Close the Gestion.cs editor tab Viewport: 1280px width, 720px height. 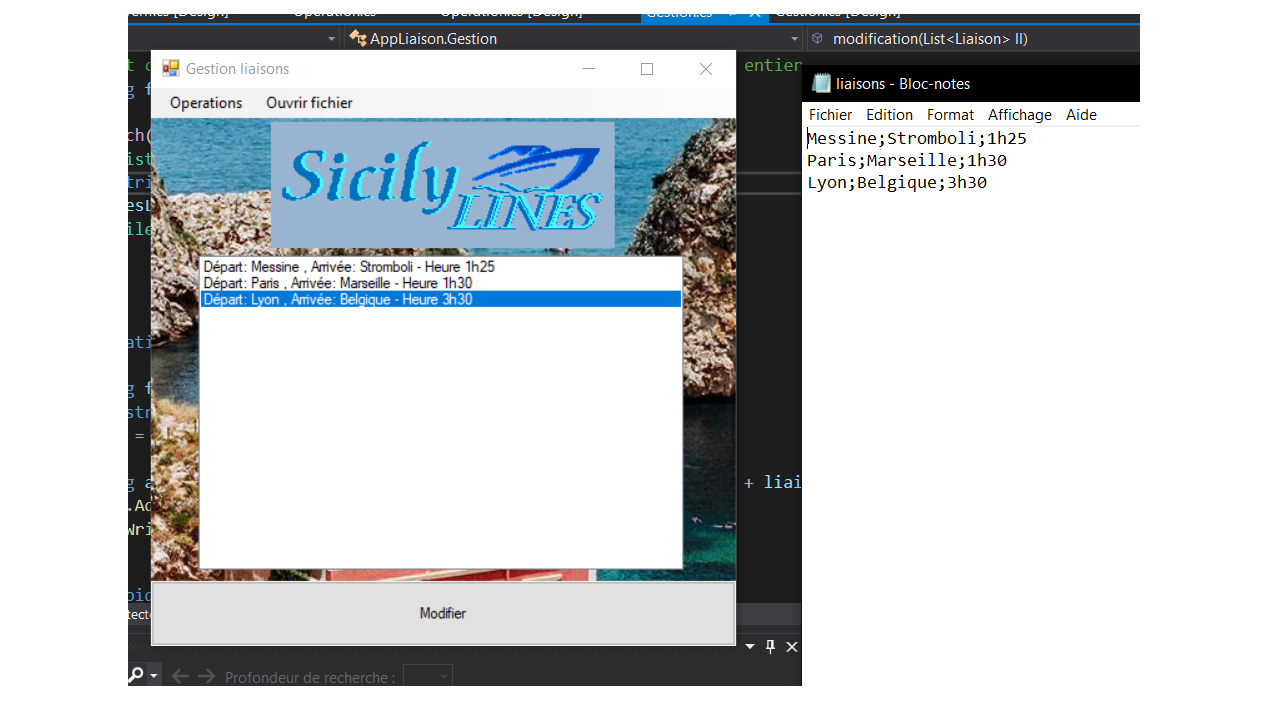(x=754, y=14)
